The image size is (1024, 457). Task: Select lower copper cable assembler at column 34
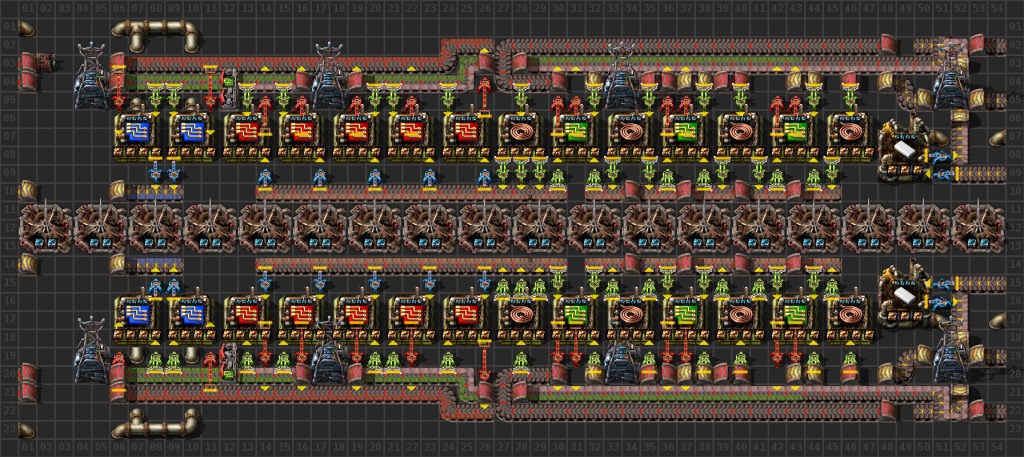coord(630,319)
